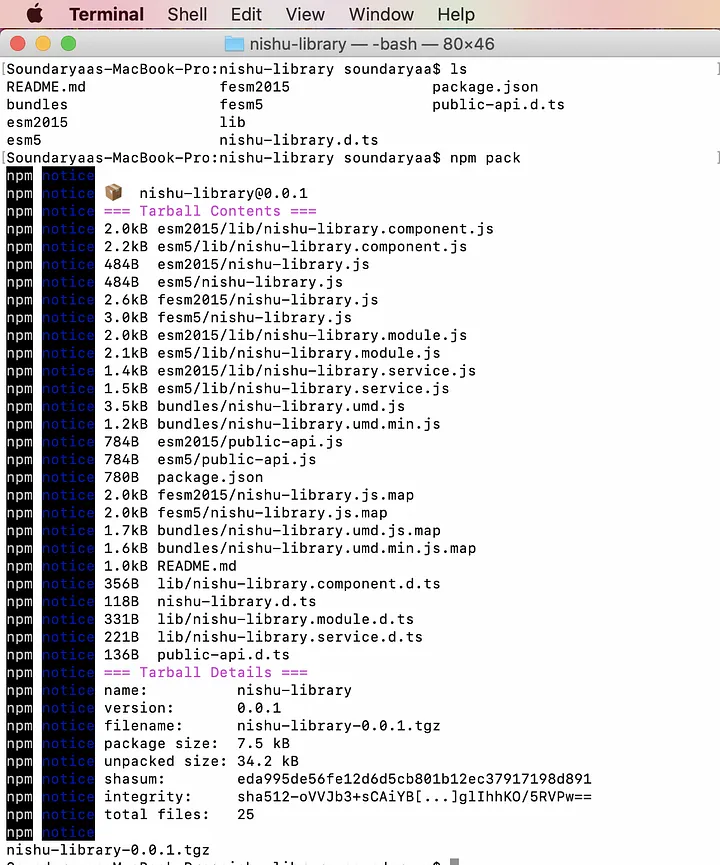This screenshot has height=865, width=720.
Task: Open the Terminal application menu
Action: pyautogui.click(x=106, y=14)
